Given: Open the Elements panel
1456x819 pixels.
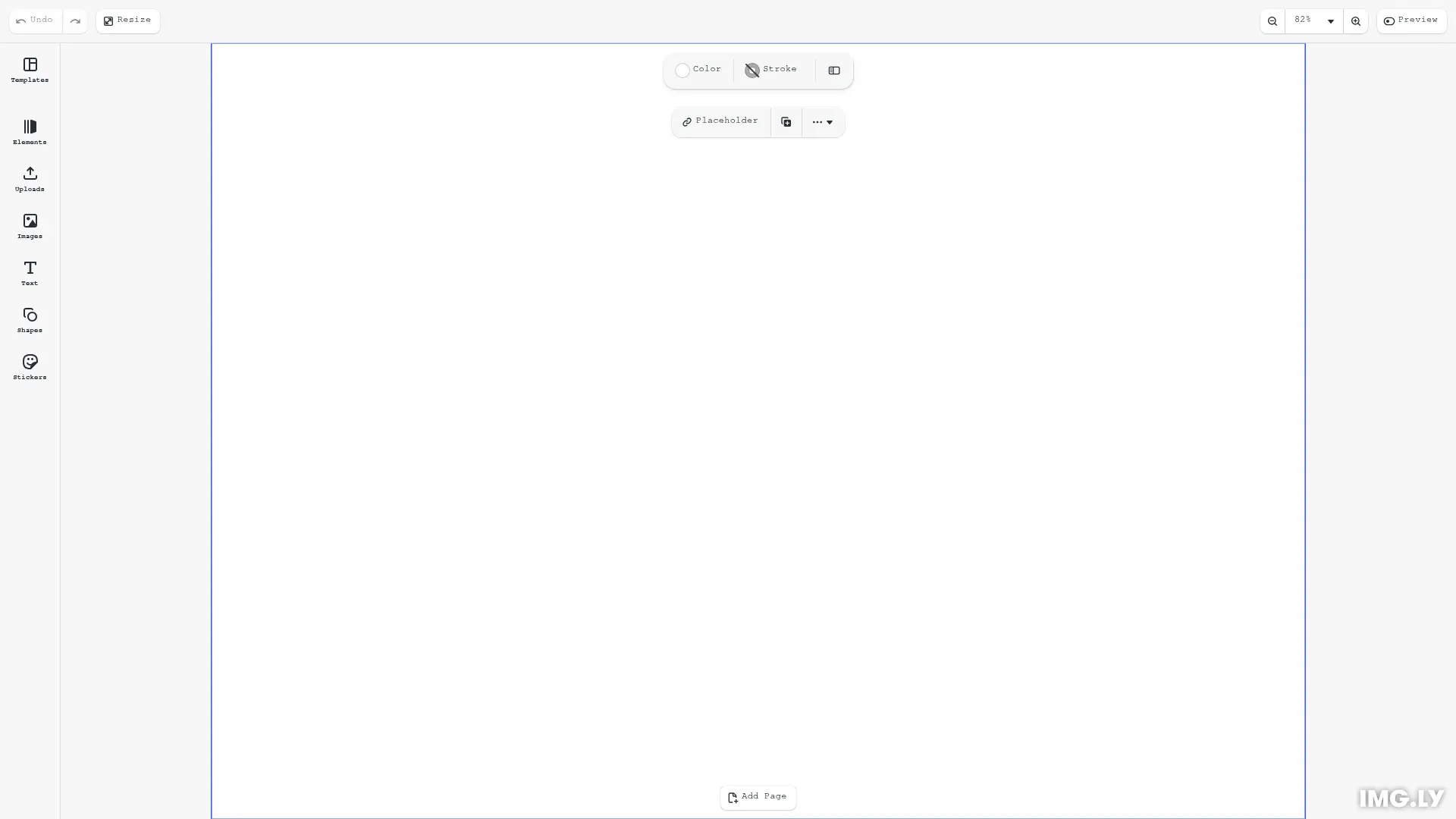Looking at the screenshot, I should click(29, 132).
